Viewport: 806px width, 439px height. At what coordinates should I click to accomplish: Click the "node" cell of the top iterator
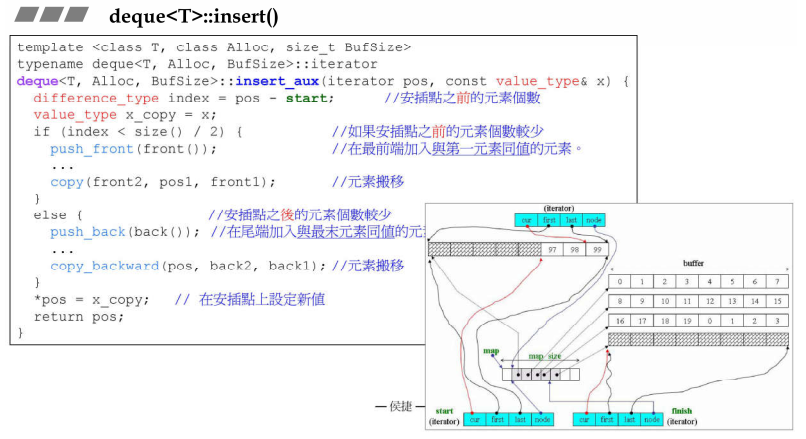pyautogui.click(x=594, y=220)
